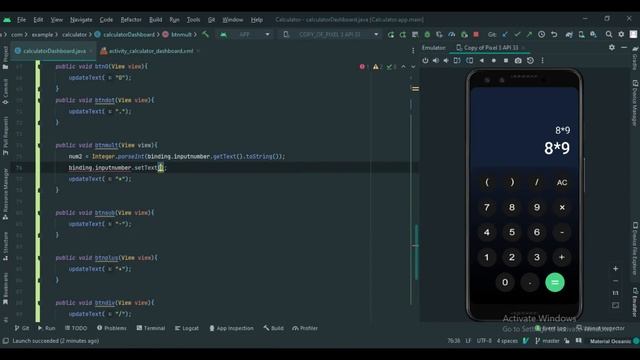Open emulator panel settings gear
The image size is (640, 360).
point(611,48)
